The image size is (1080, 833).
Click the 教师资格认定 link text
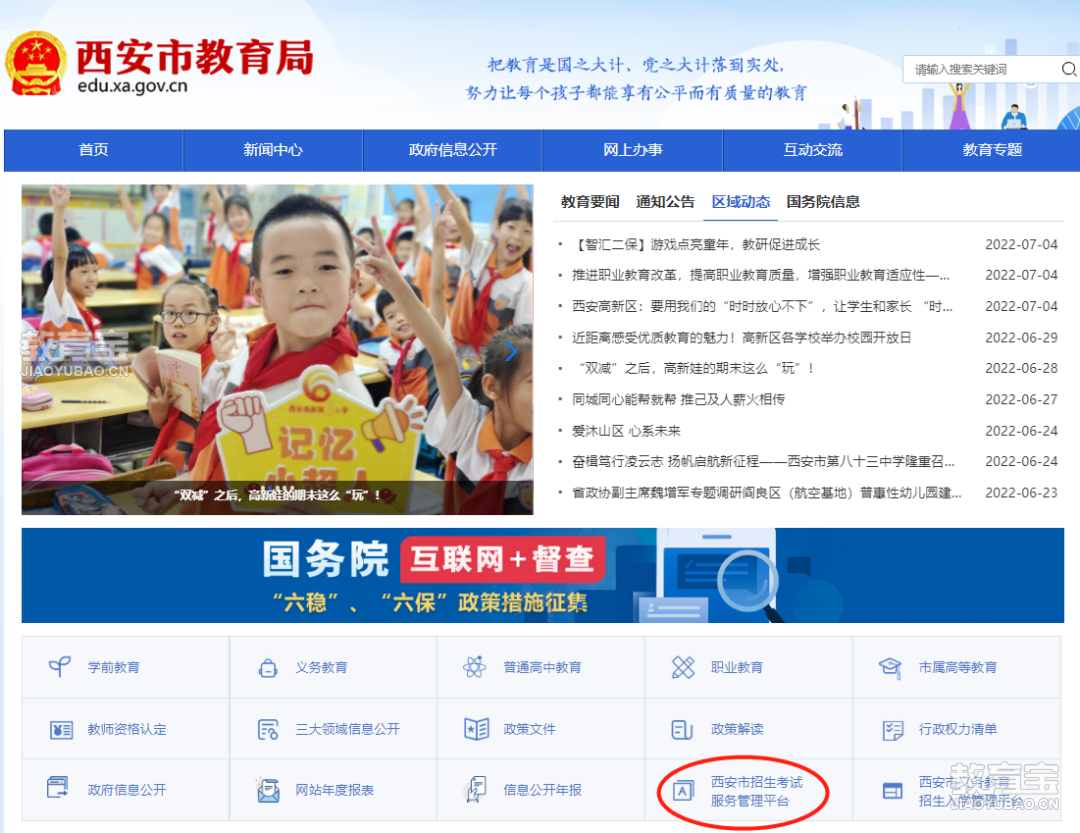(127, 729)
